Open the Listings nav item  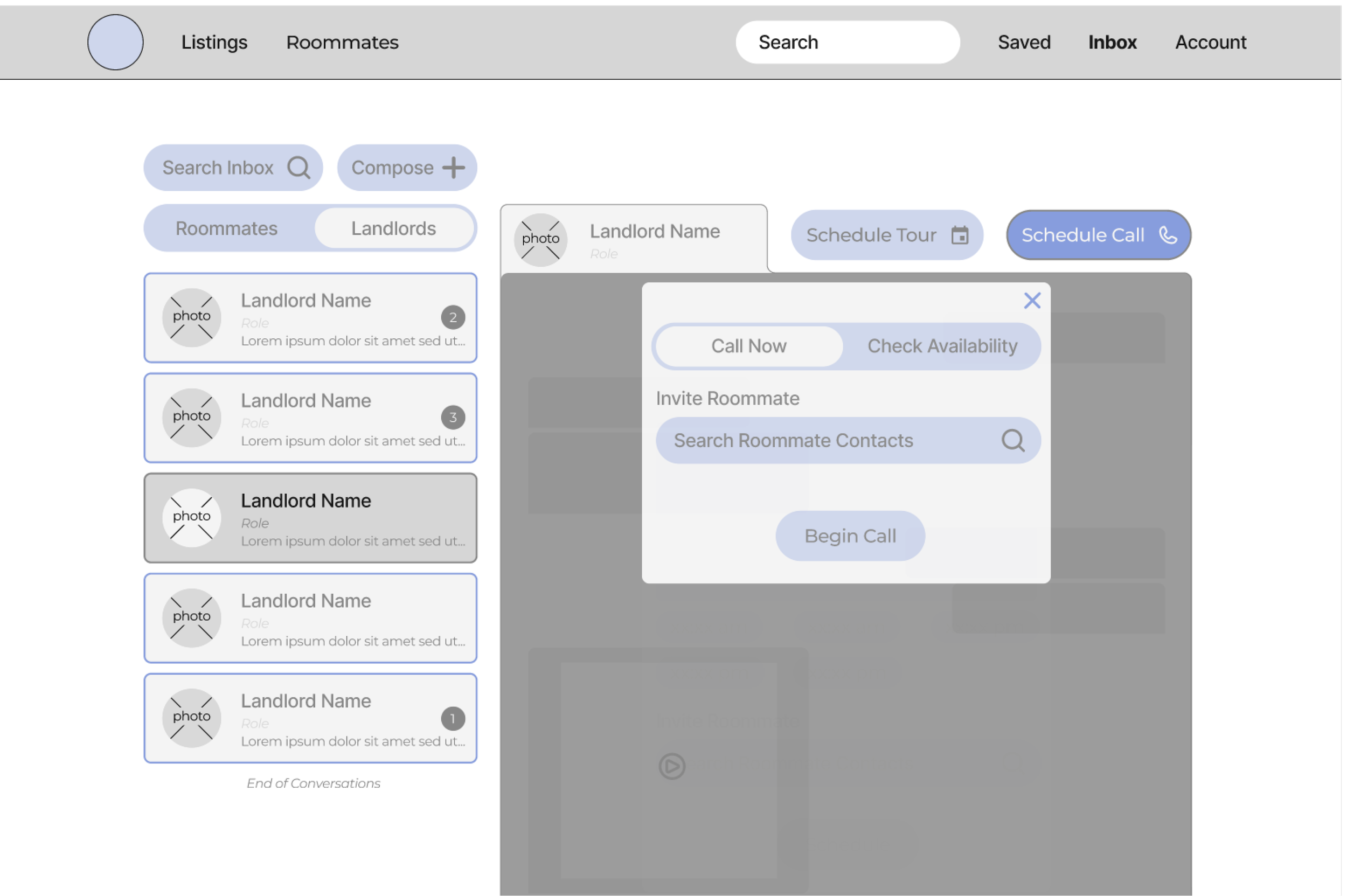coord(214,42)
